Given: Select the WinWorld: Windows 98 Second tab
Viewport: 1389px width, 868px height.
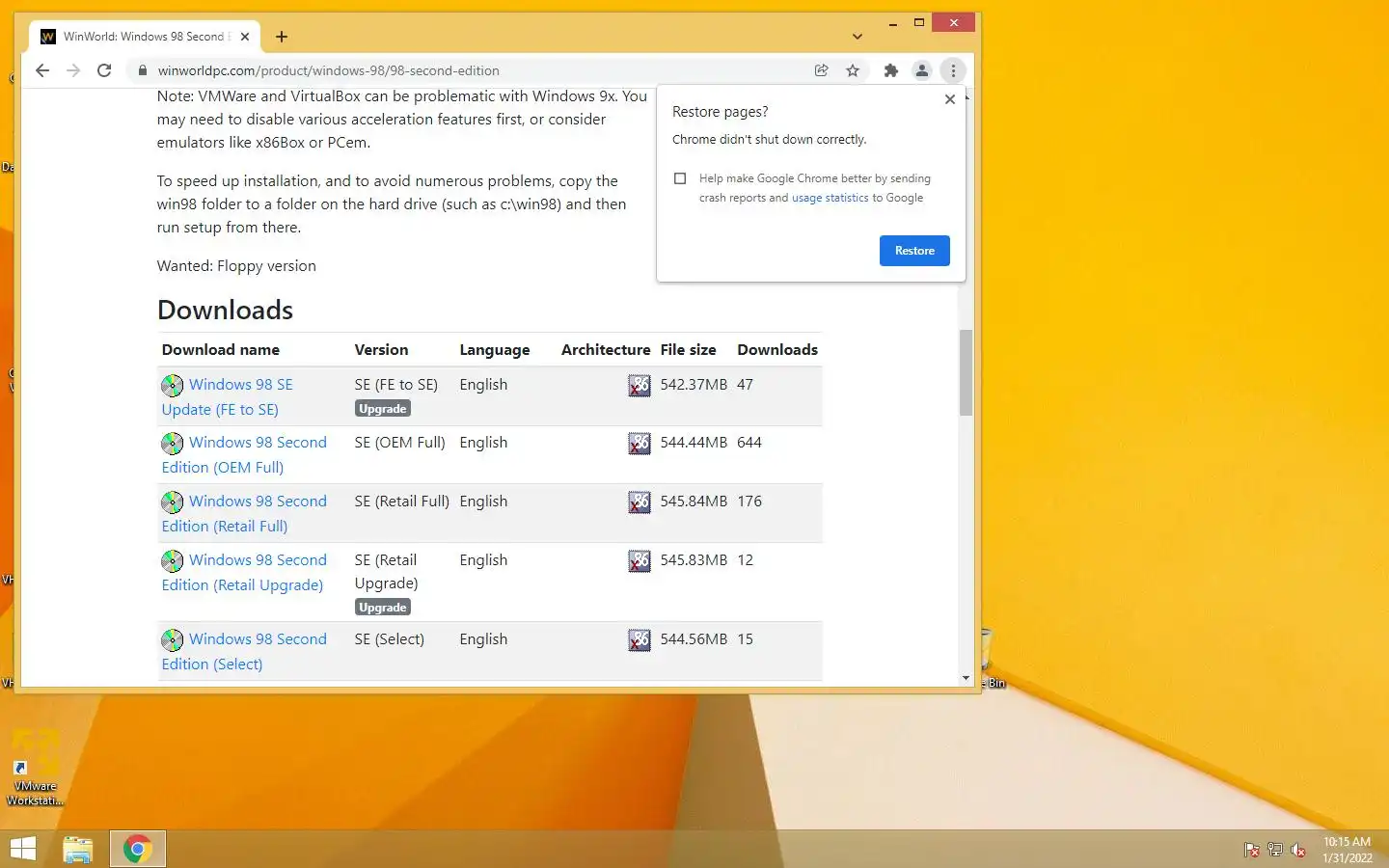Looking at the screenshot, I should (145, 37).
